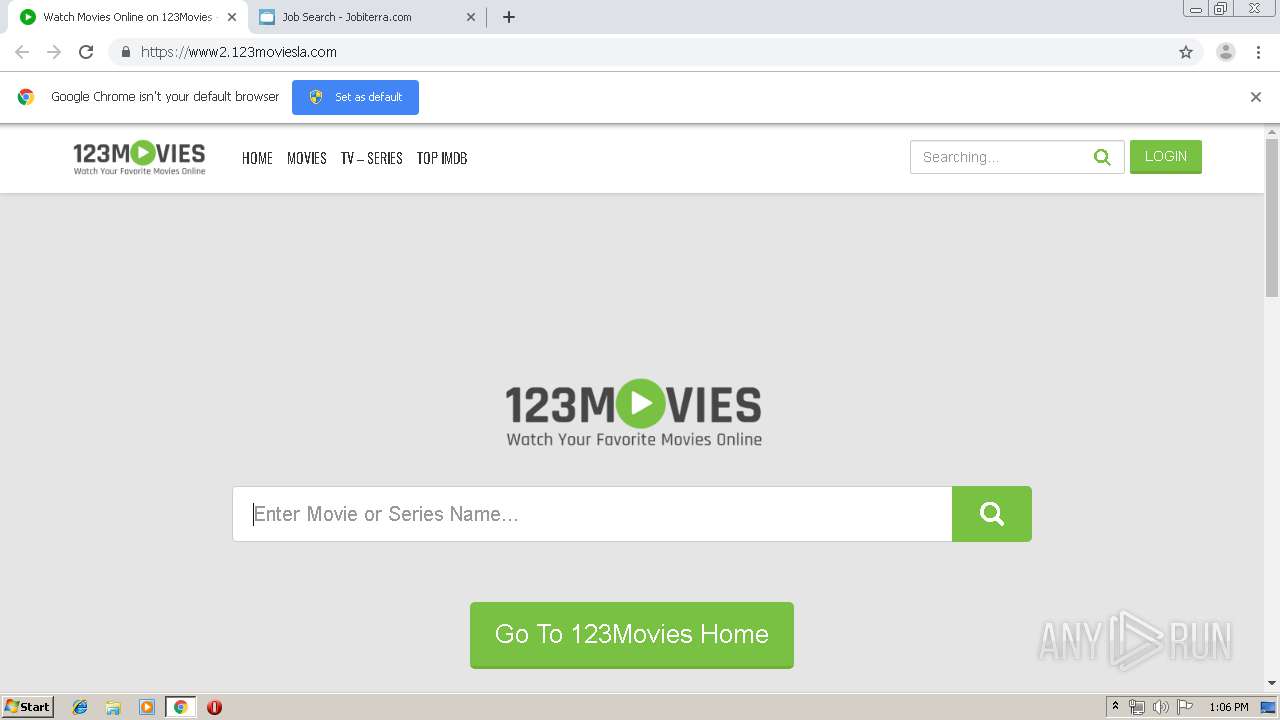The width and height of the screenshot is (1280, 720).
Task: Click the Chrome taskbar button
Action: [x=180, y=707]
